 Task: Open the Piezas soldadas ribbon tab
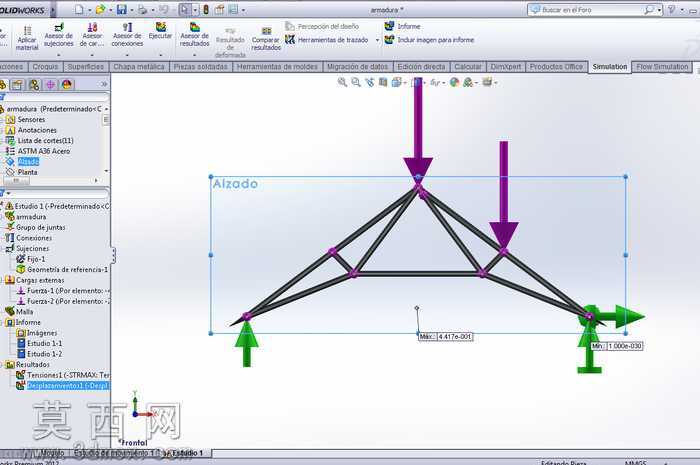(x=200, y=67)
